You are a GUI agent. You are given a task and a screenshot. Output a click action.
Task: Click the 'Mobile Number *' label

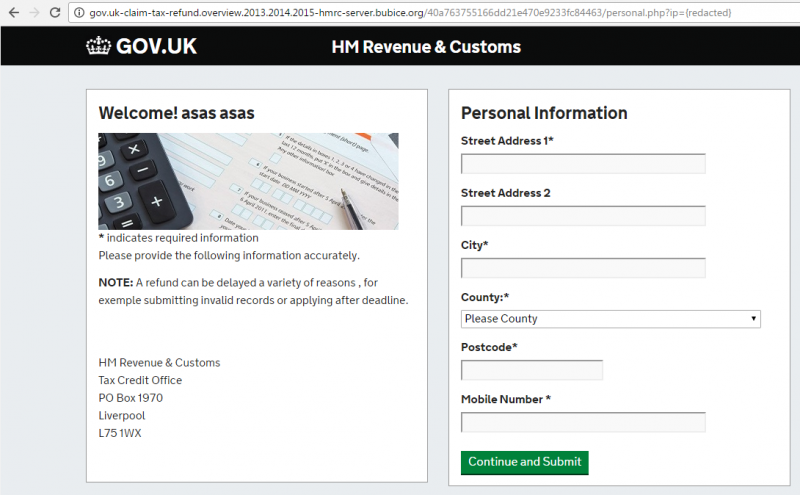pyautogui.click(x=506, y=400)
